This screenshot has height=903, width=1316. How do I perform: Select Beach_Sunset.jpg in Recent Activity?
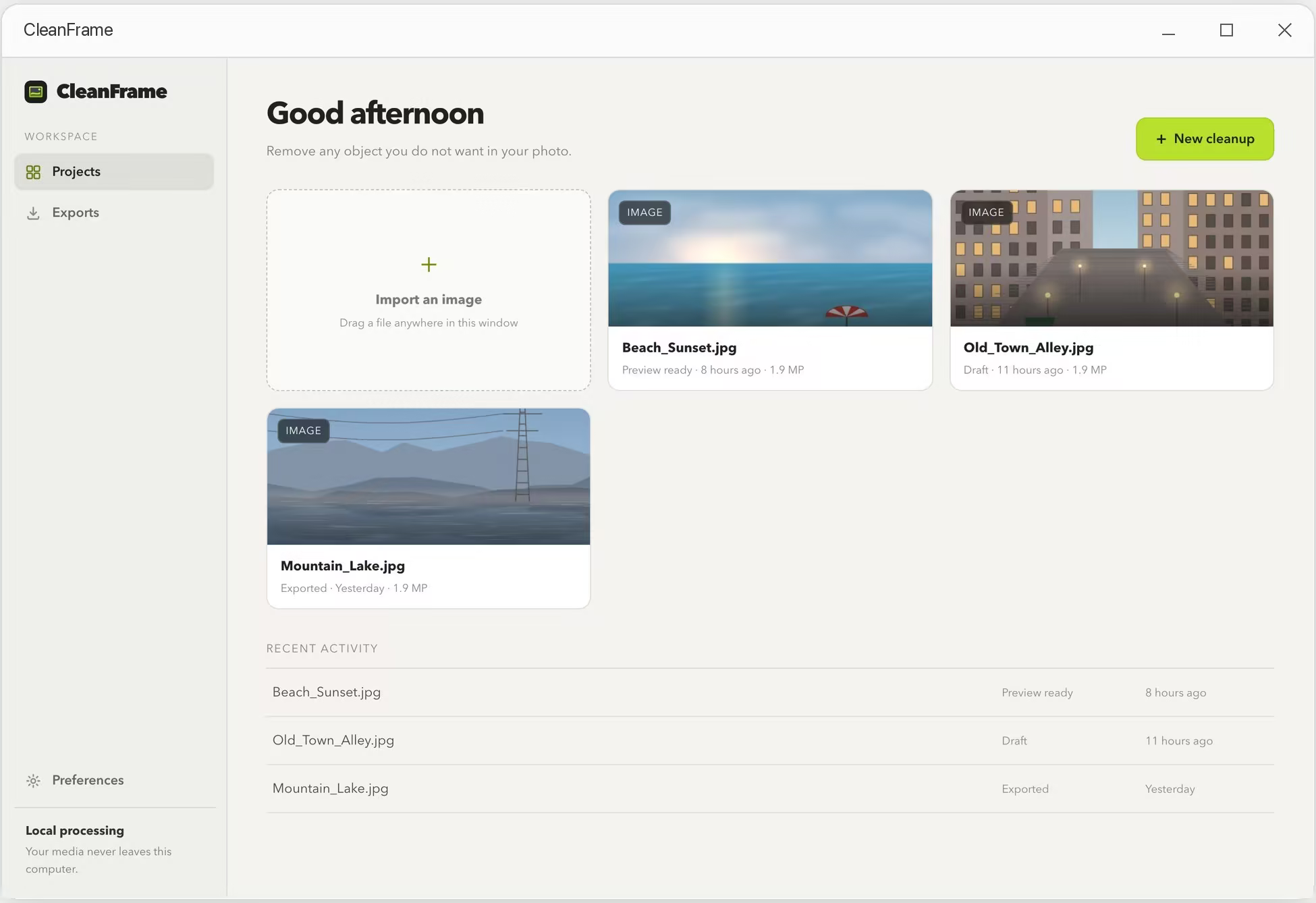click(770, 692)
